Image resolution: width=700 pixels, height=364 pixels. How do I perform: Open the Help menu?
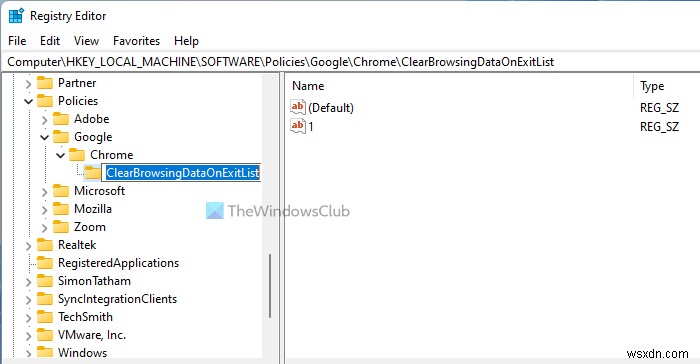186,41
